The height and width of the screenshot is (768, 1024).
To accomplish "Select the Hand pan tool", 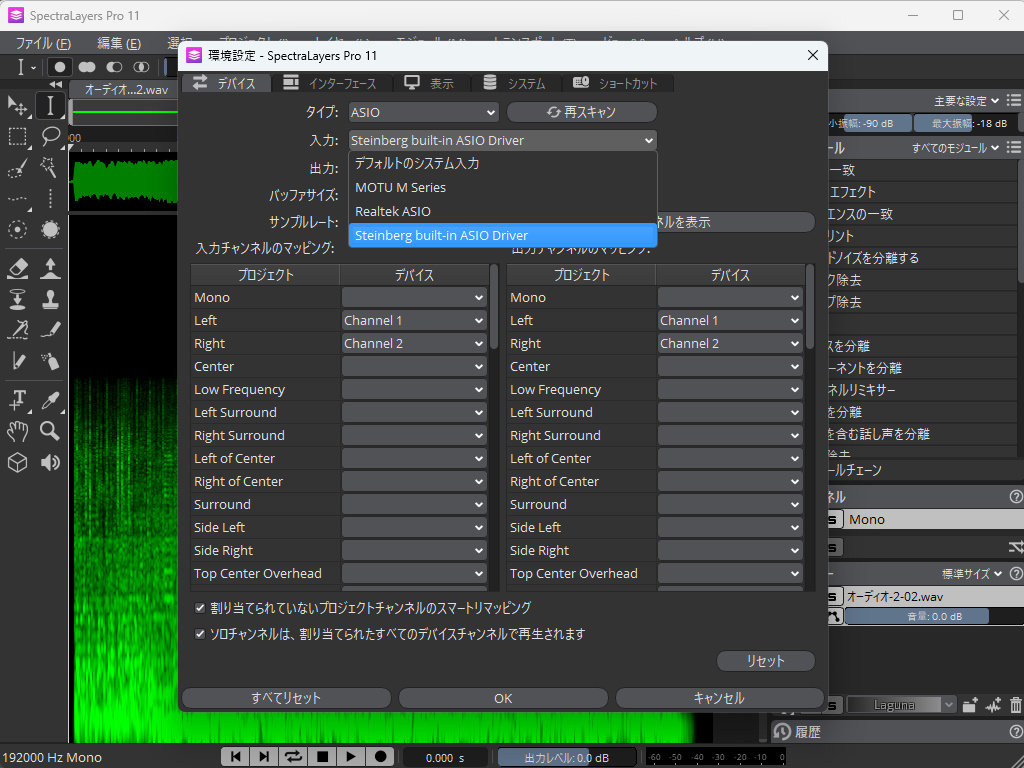I will (17, 431).
